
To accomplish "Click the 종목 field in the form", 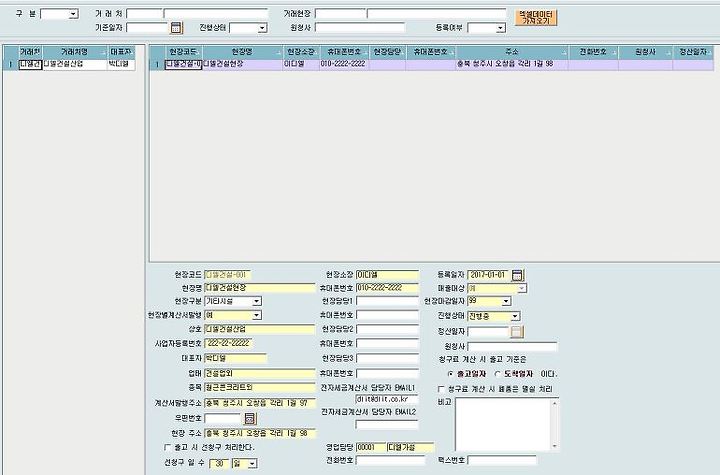I will (x=260, y=388).
